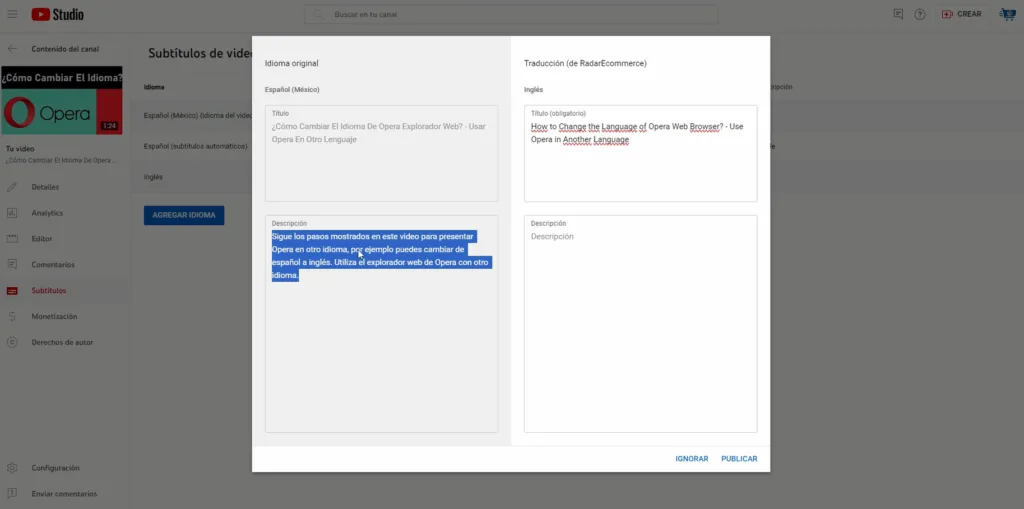
Task: Open the Opera video thumbnail
Action: click(x=61, y=100)
